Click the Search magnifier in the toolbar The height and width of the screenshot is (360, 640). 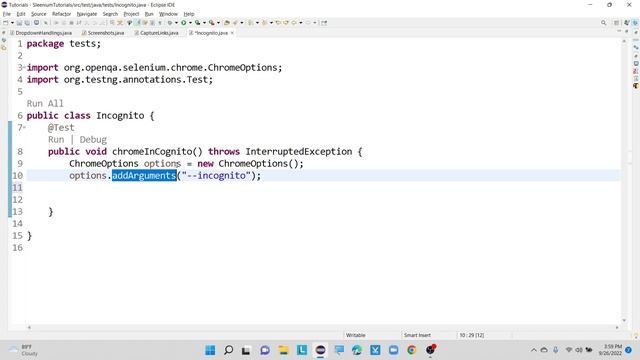click(x=603, y=23)
